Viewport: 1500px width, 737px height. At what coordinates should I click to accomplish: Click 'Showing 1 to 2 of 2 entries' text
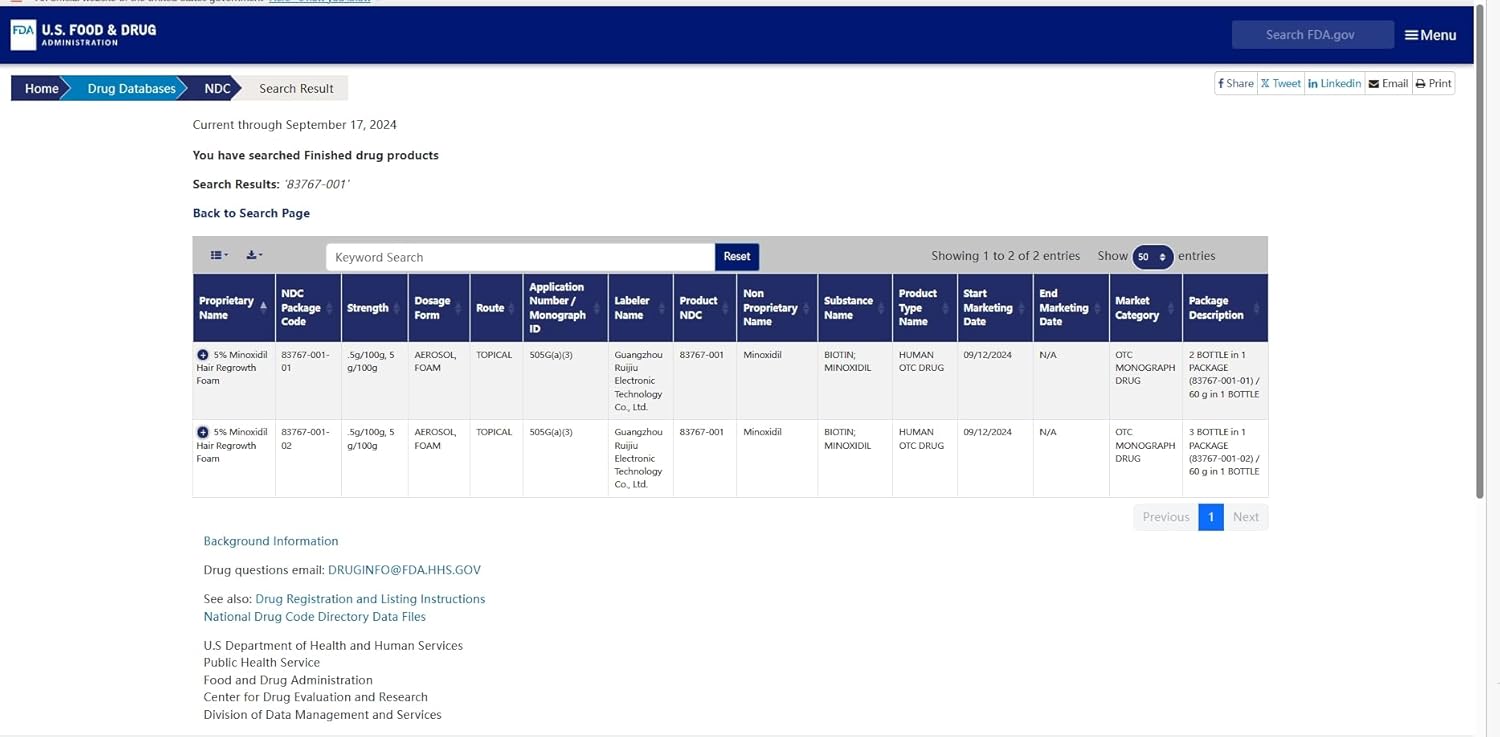[1005, 256]
